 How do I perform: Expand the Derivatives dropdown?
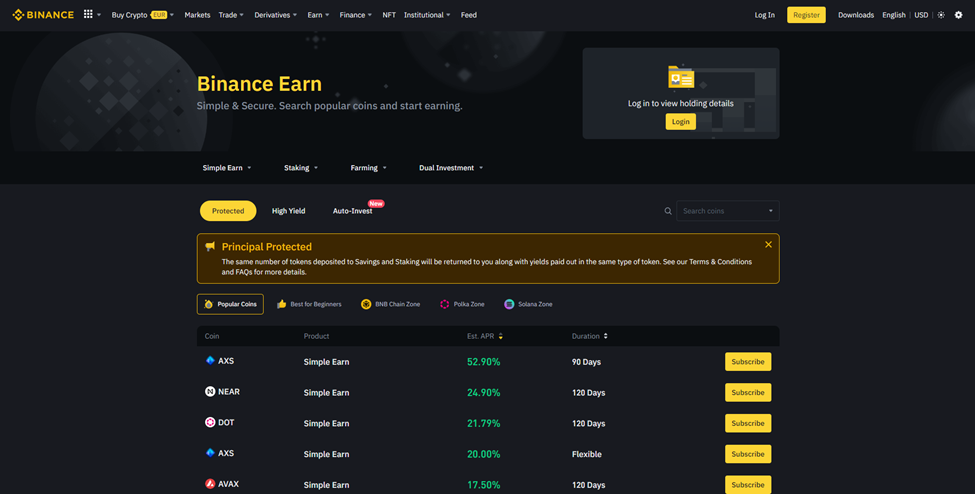click(x=275, y=15)
